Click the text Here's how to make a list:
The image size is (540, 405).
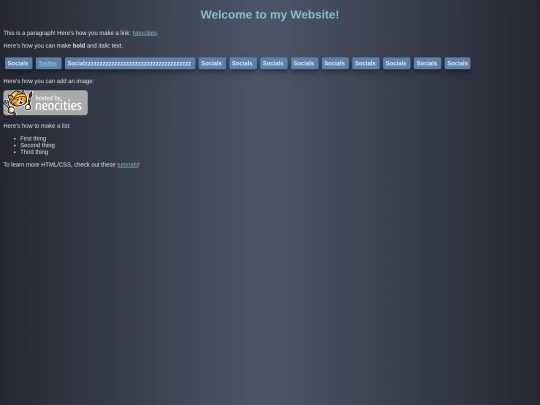pyautogui.click(x=37, y=126)
